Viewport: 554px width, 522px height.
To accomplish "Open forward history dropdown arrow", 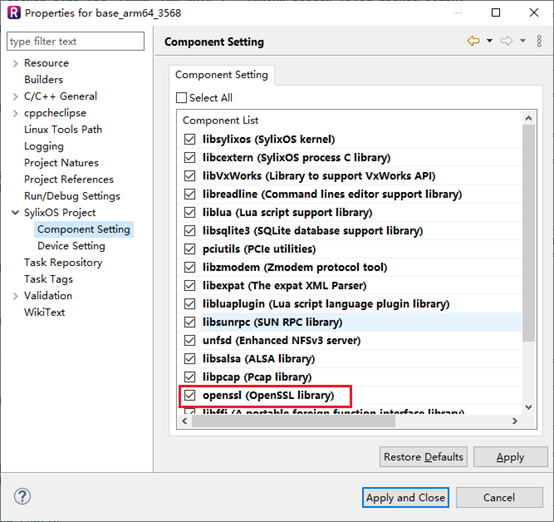I will [523, 41].
